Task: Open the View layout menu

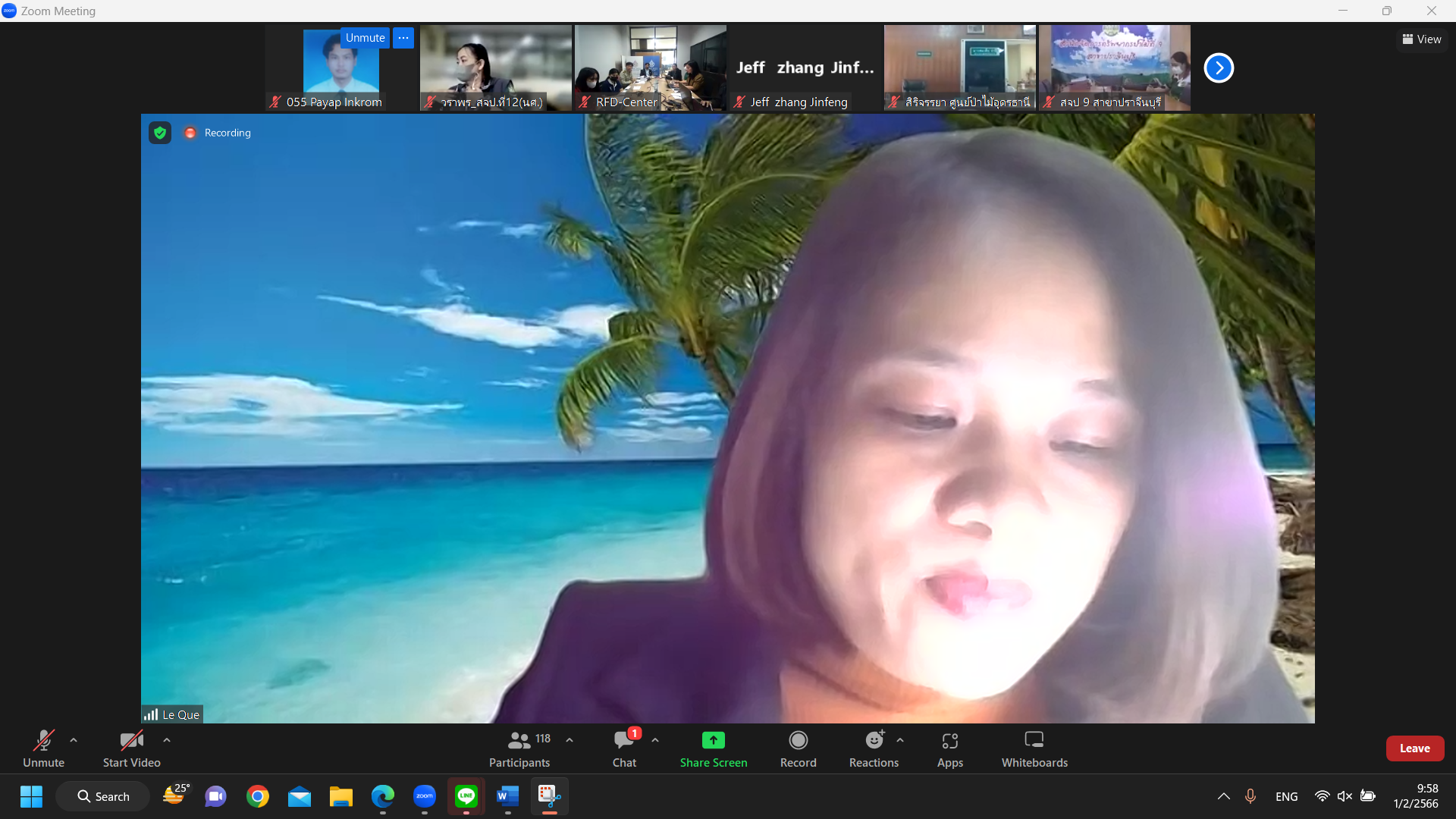Action: pos(1422,39)
